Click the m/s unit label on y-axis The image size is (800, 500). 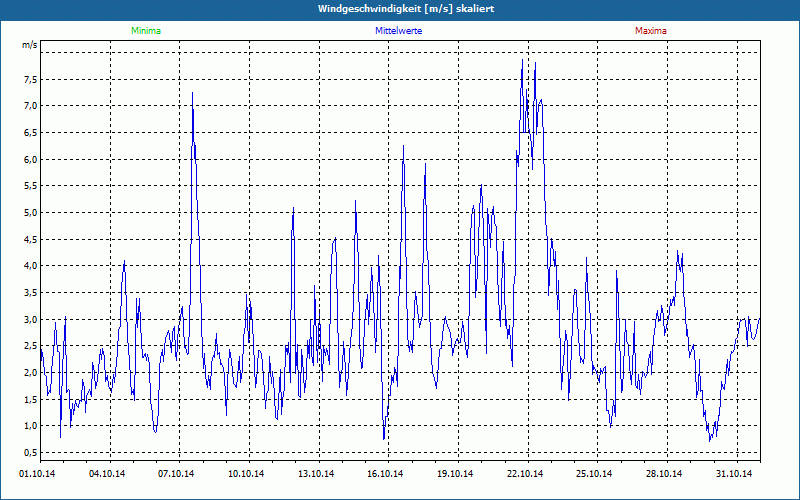(29, 45)
